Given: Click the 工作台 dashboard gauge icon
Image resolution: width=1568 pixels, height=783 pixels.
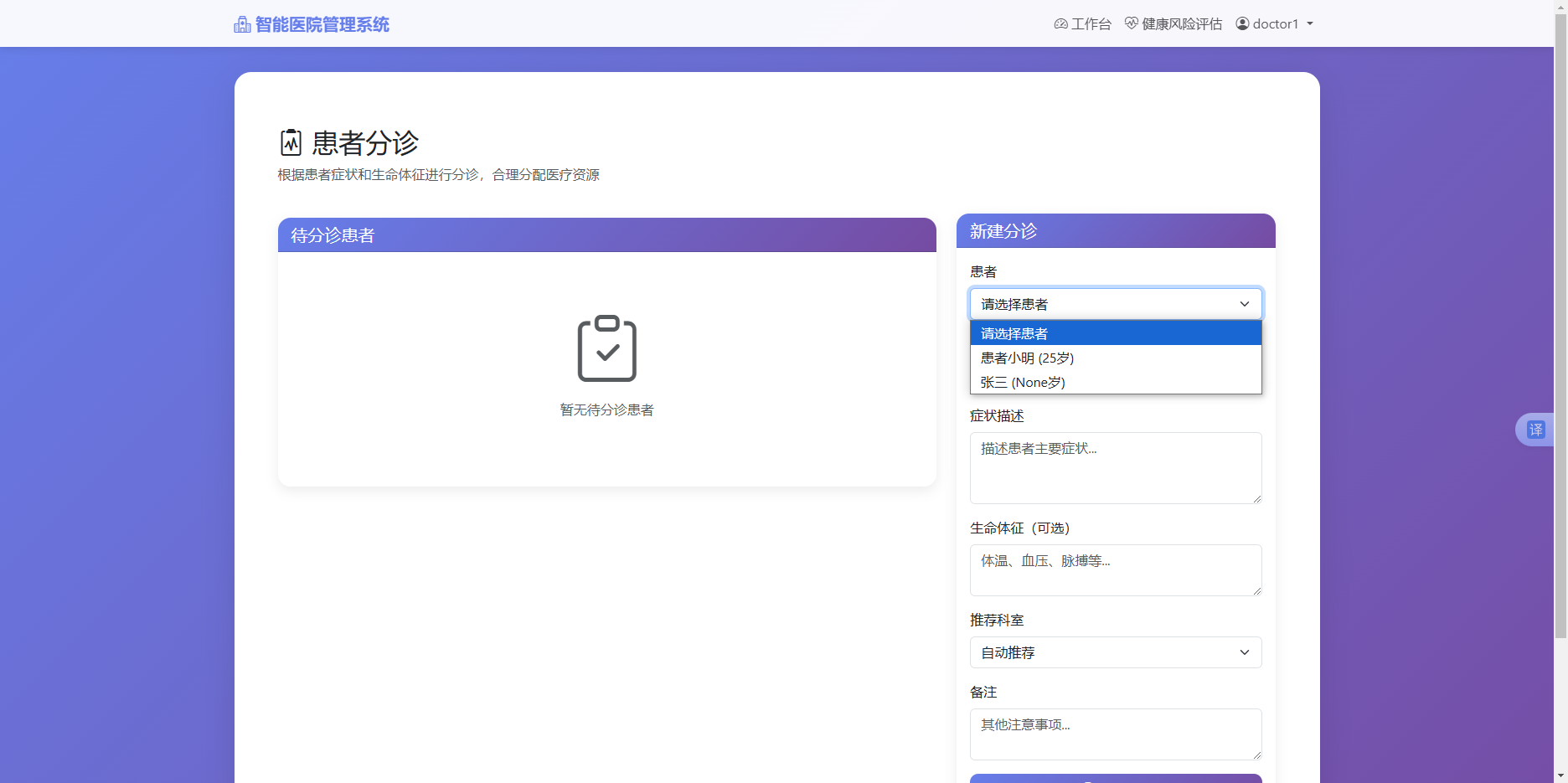Looking at the screenshot, I should [x=1060, y=23].
